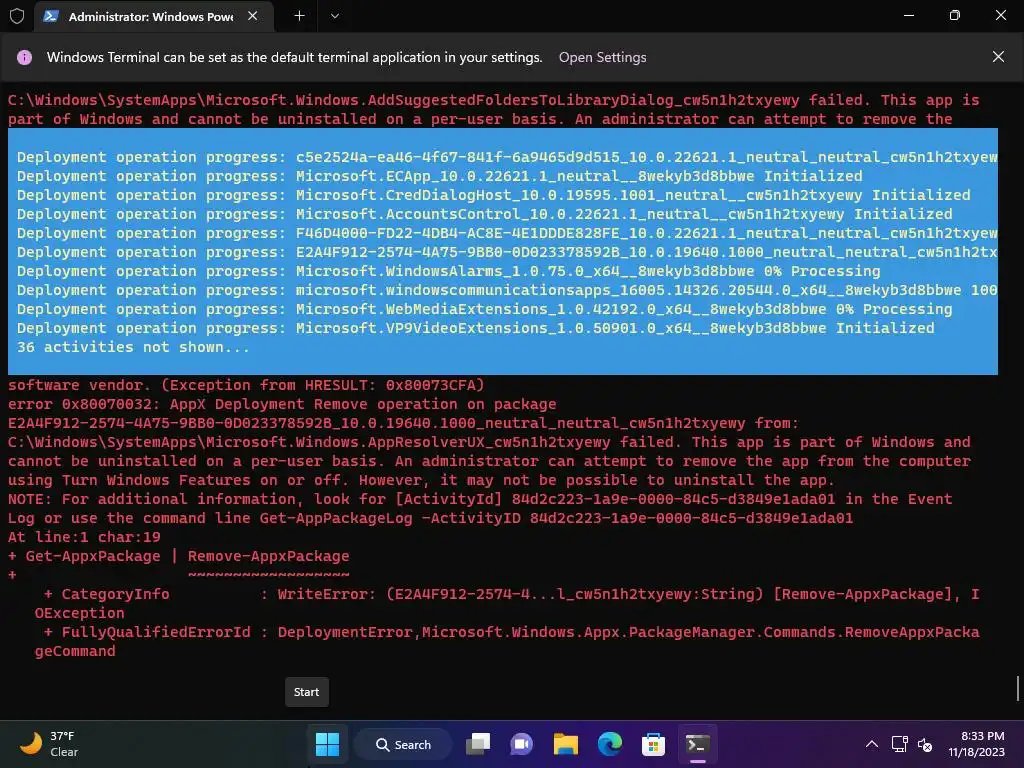Click the Microsoft.ECApp deployment progress line
Image resolution: width=1024 pixels, height=768 pixels.
point(440,176)
